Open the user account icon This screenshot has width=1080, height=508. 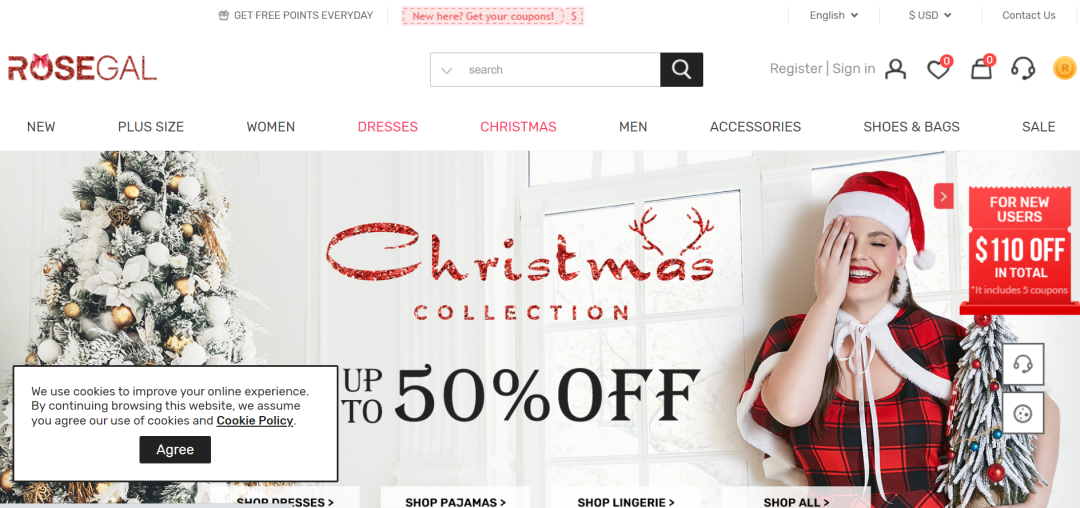(x=895, y=69)
